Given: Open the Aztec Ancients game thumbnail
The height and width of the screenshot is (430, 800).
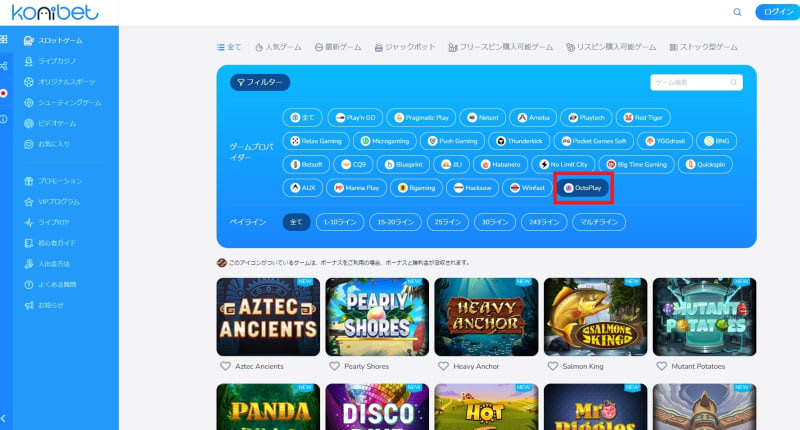Looking at the screenshot, I should point(268,317).
